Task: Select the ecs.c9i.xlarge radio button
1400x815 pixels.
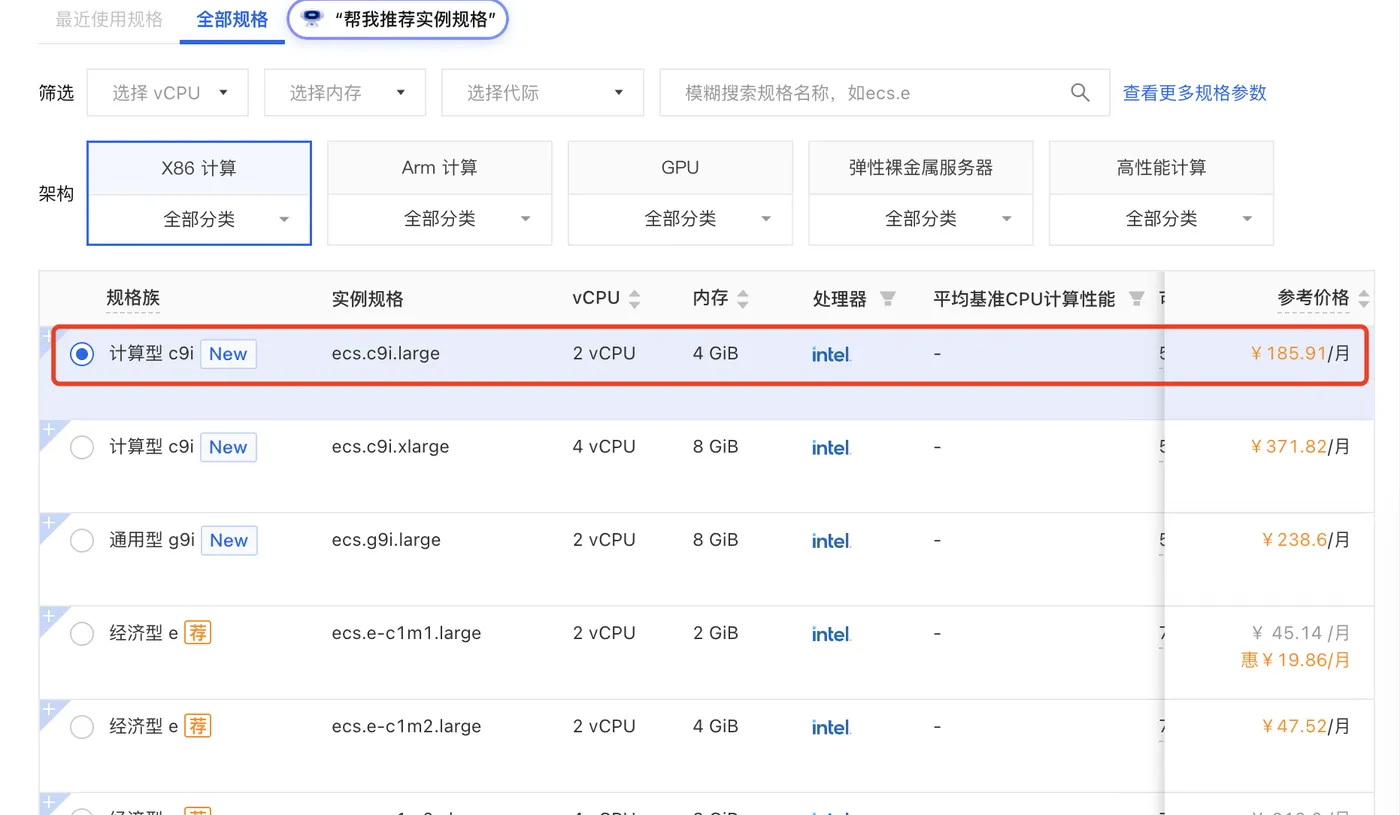Action: 82,447
